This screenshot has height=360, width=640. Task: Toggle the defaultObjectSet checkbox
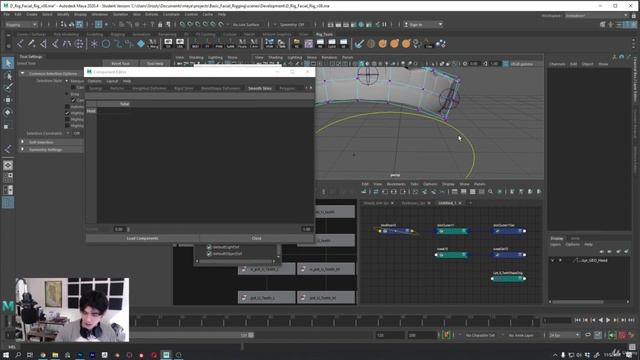point(209,253)
